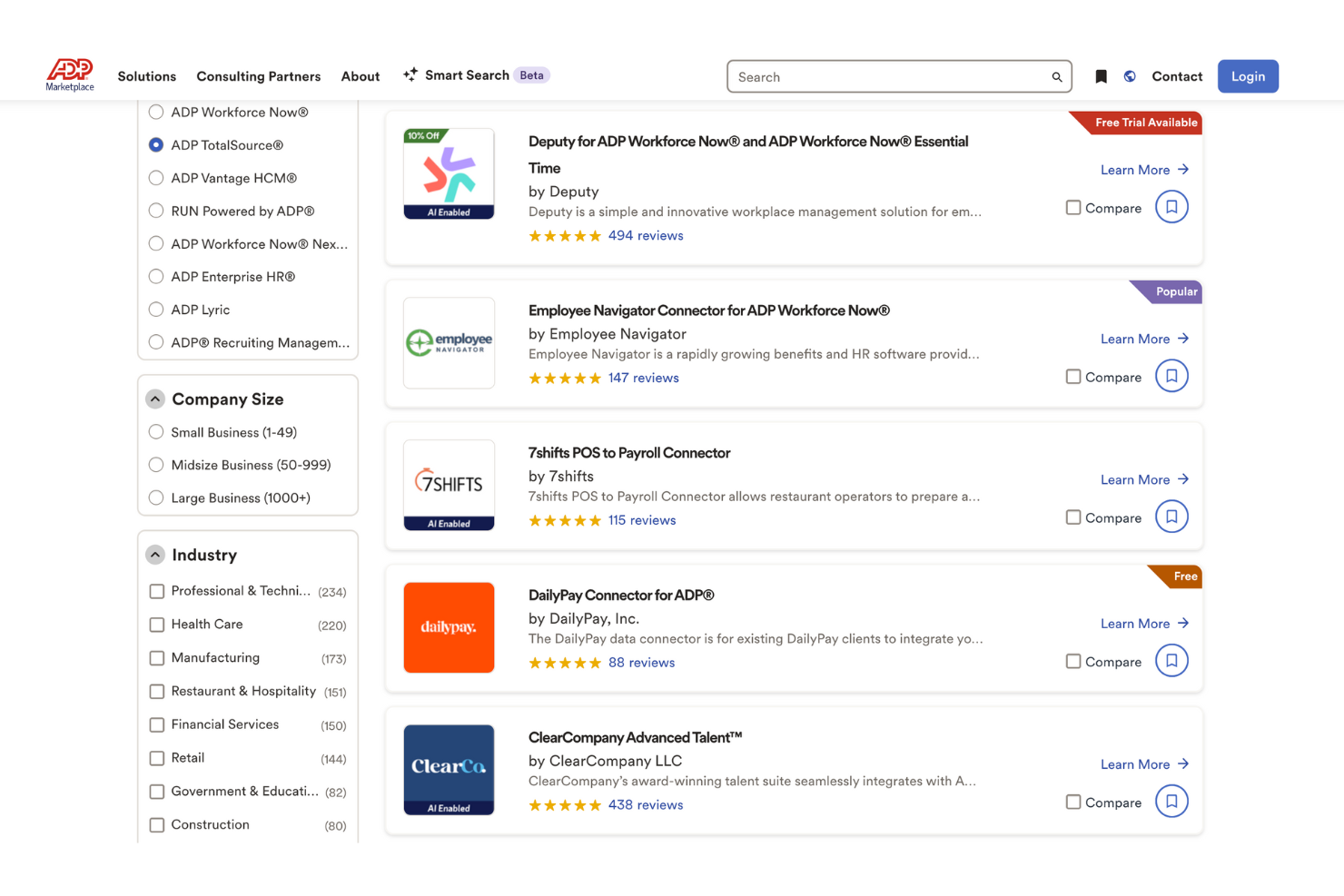The width and height of the screenshot is (1344, 896).
Task: Click Learn More for Employee Navigator
Action: click(1144, 339)
